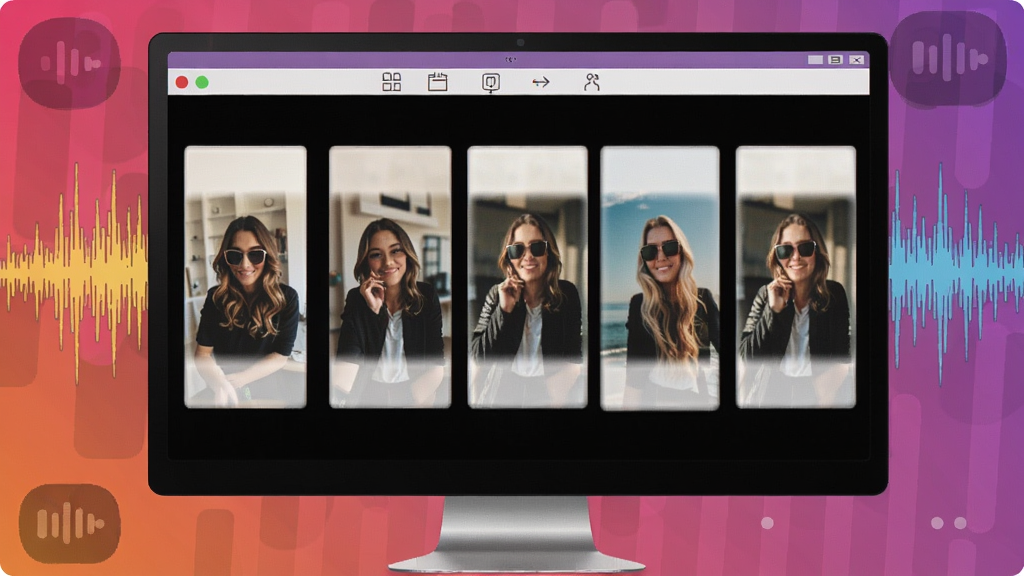Click the green dot window button
The height and width of the screenshot is (576, 1024).
point(202,82)
